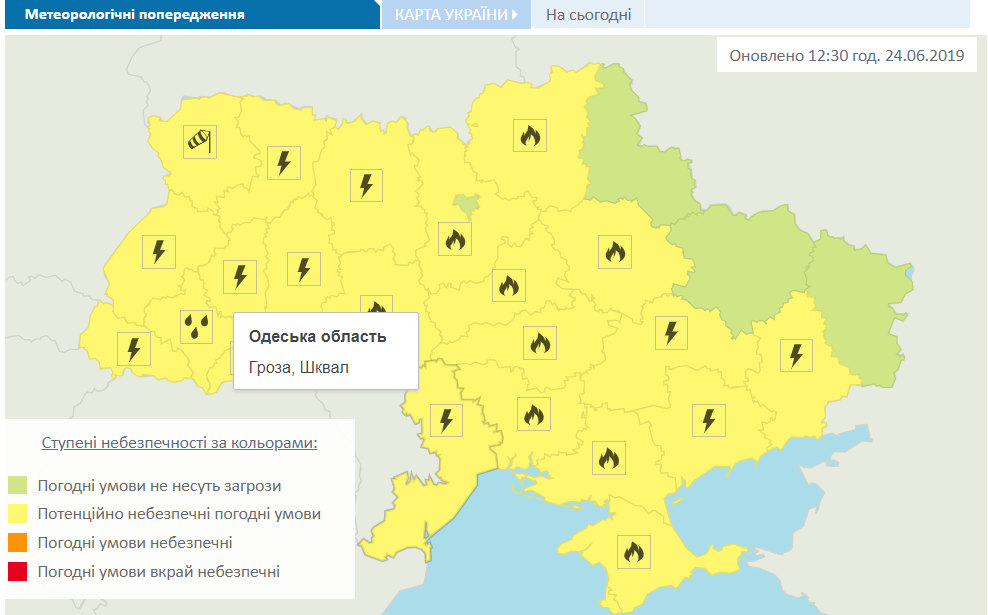Click the lightning icon in Dnipropetrovsk region
This screenshot has height=615, width=988.
[671, 333]
